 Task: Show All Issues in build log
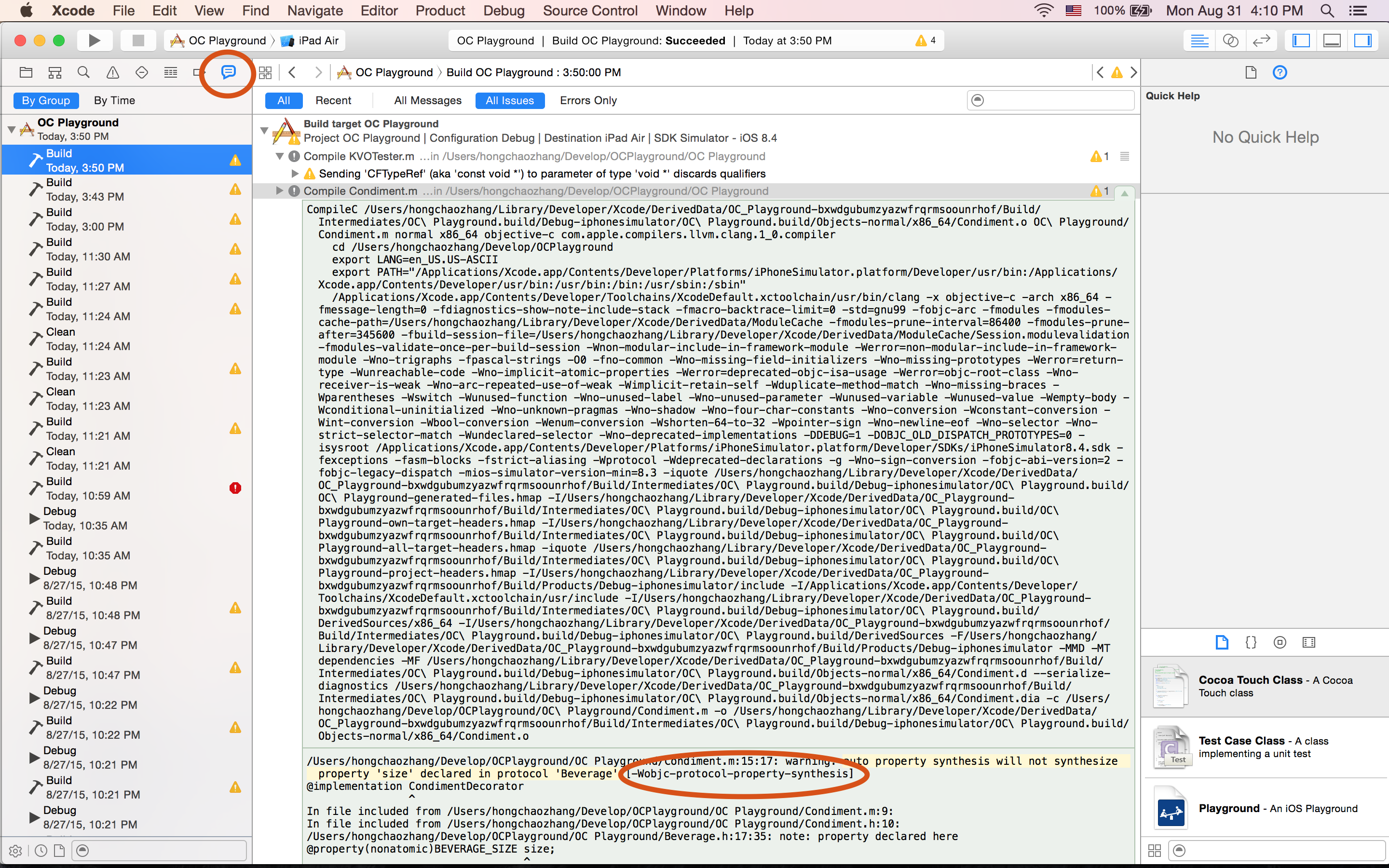click(x=510, y=100)
